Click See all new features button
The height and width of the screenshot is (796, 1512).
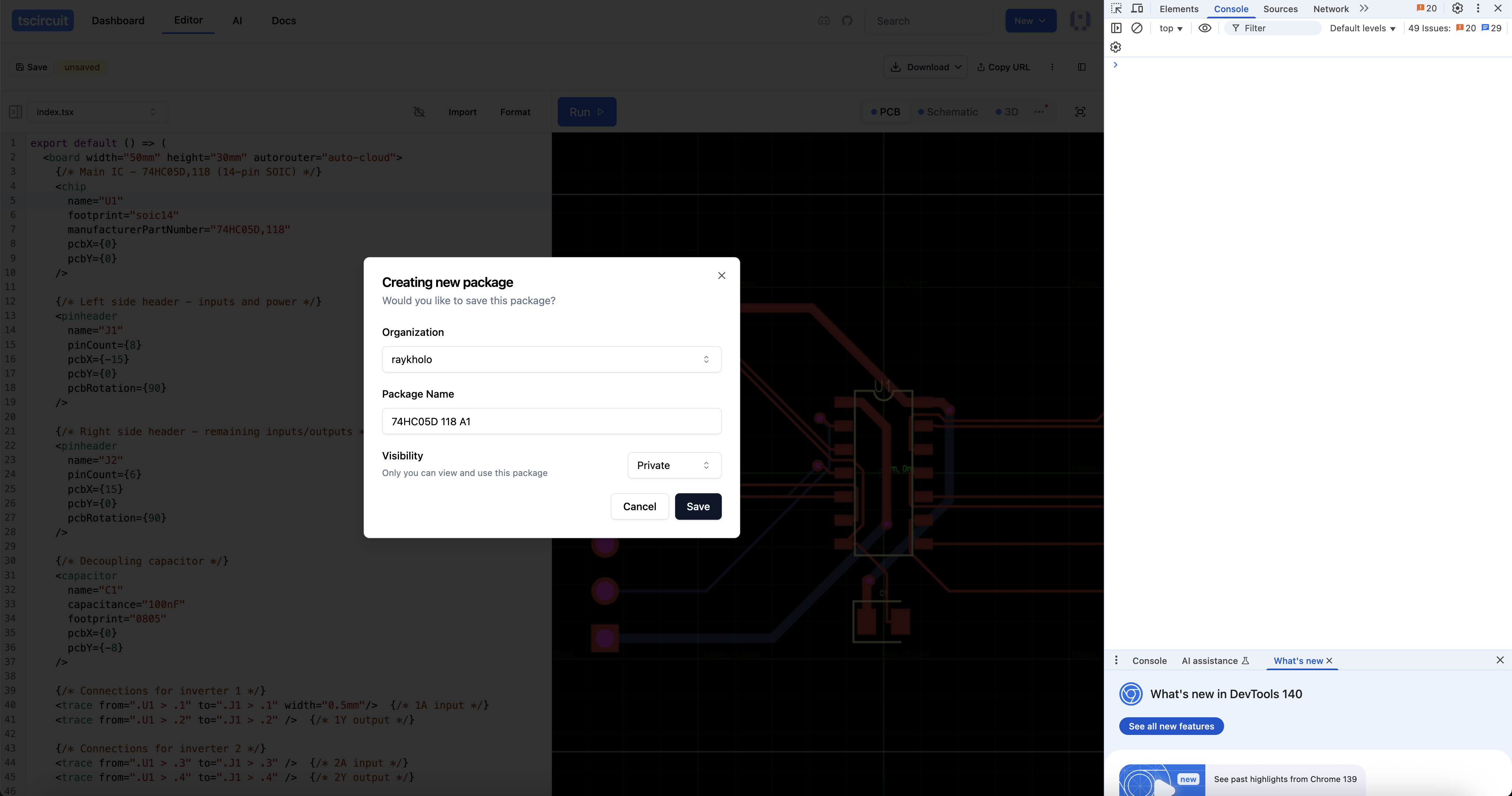[1171, 726]
